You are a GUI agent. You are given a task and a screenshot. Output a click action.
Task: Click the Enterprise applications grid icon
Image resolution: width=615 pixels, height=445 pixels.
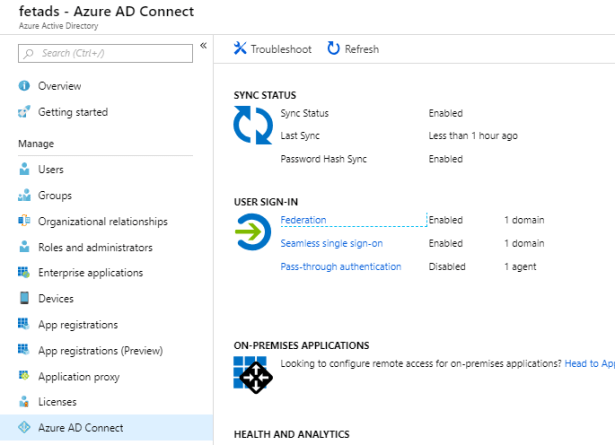pos(25,273)
